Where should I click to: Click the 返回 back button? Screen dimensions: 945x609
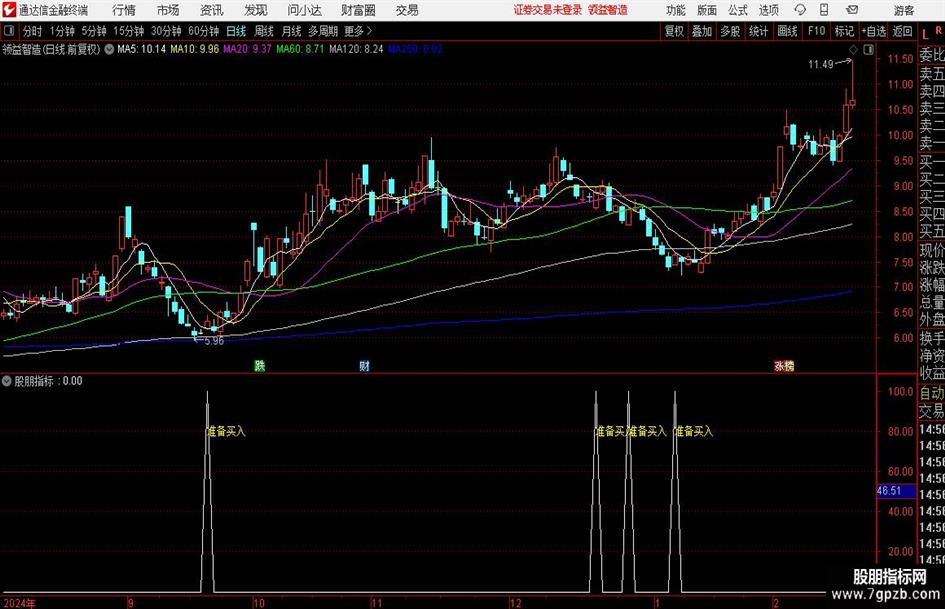(x=902, y=31)
